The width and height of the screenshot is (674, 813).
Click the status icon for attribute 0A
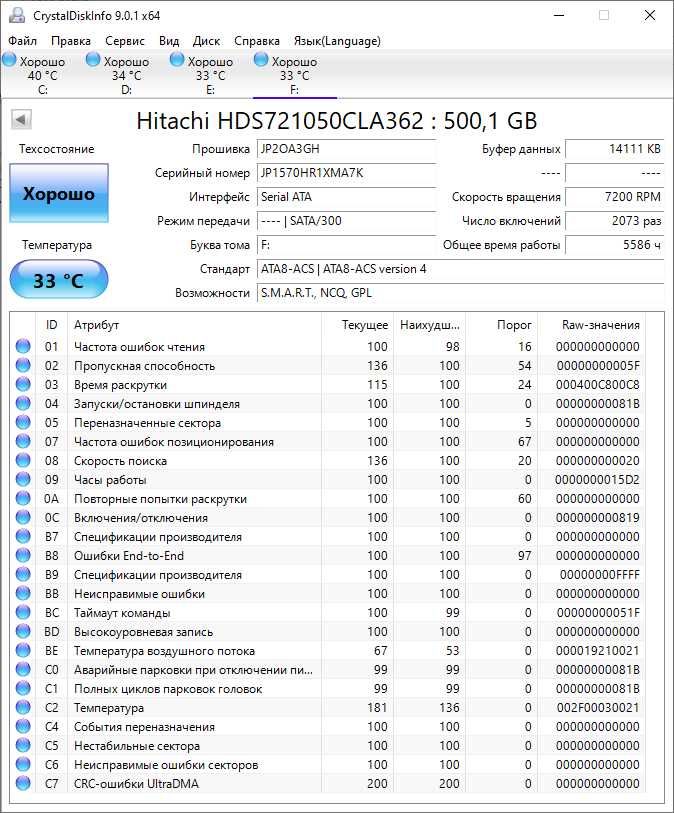[23, 498]
